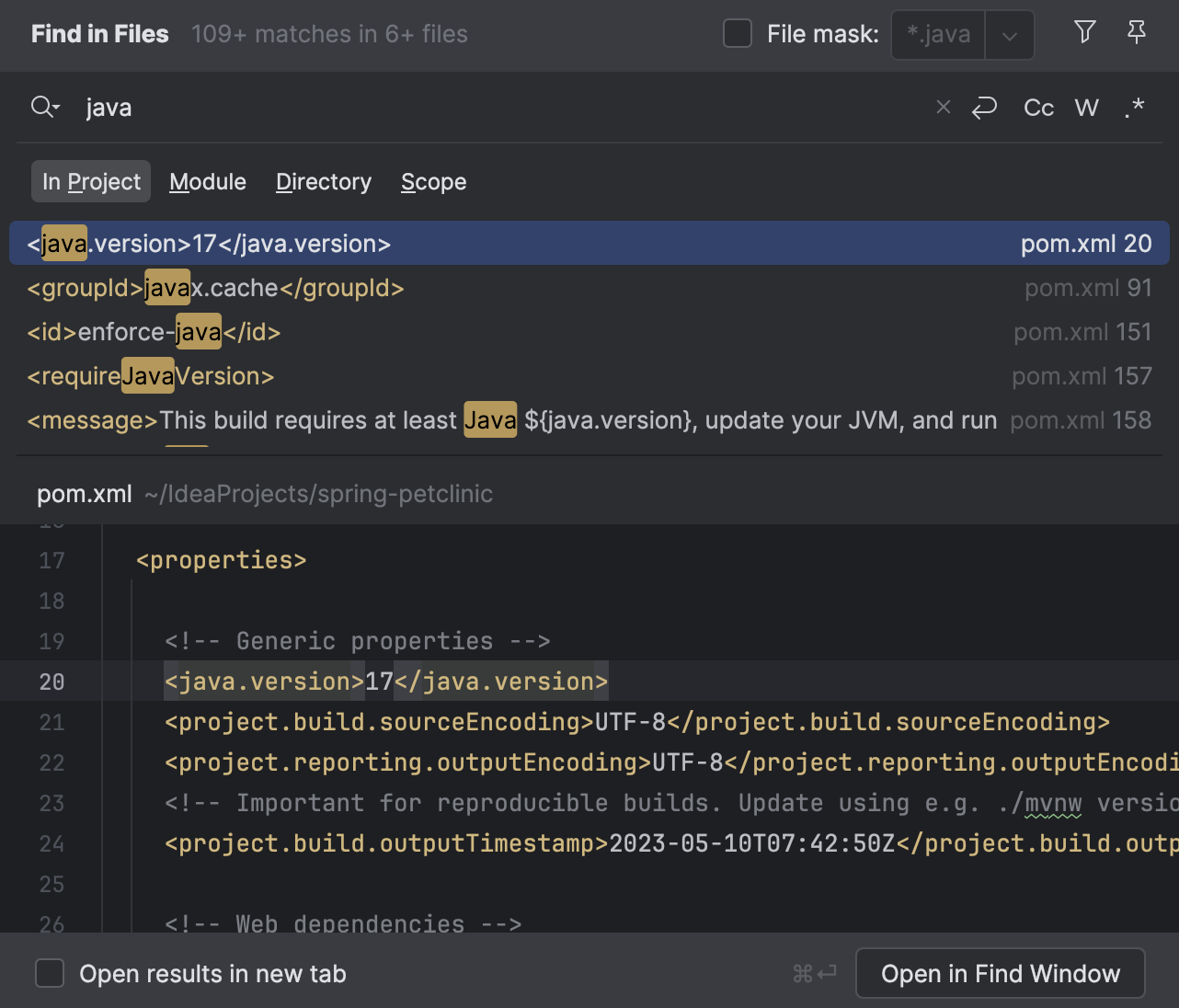Expand search history via magnifier arrow

coord(45,107)
